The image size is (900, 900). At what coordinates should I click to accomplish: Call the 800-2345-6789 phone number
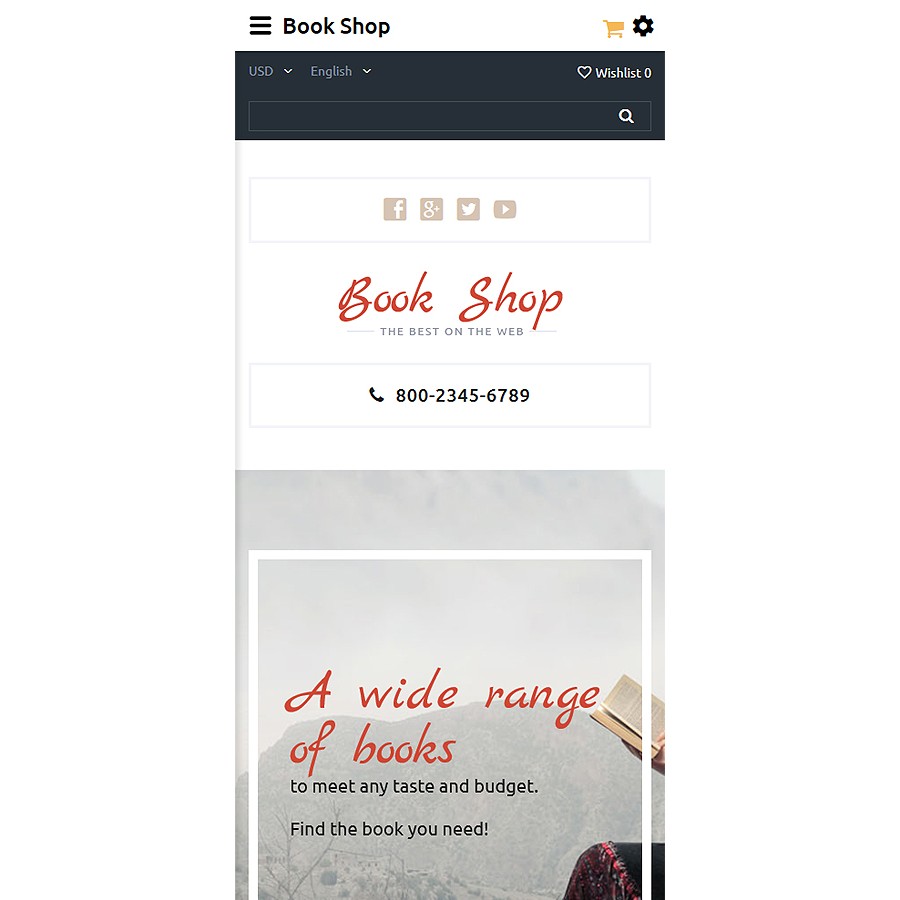(463, 395)
